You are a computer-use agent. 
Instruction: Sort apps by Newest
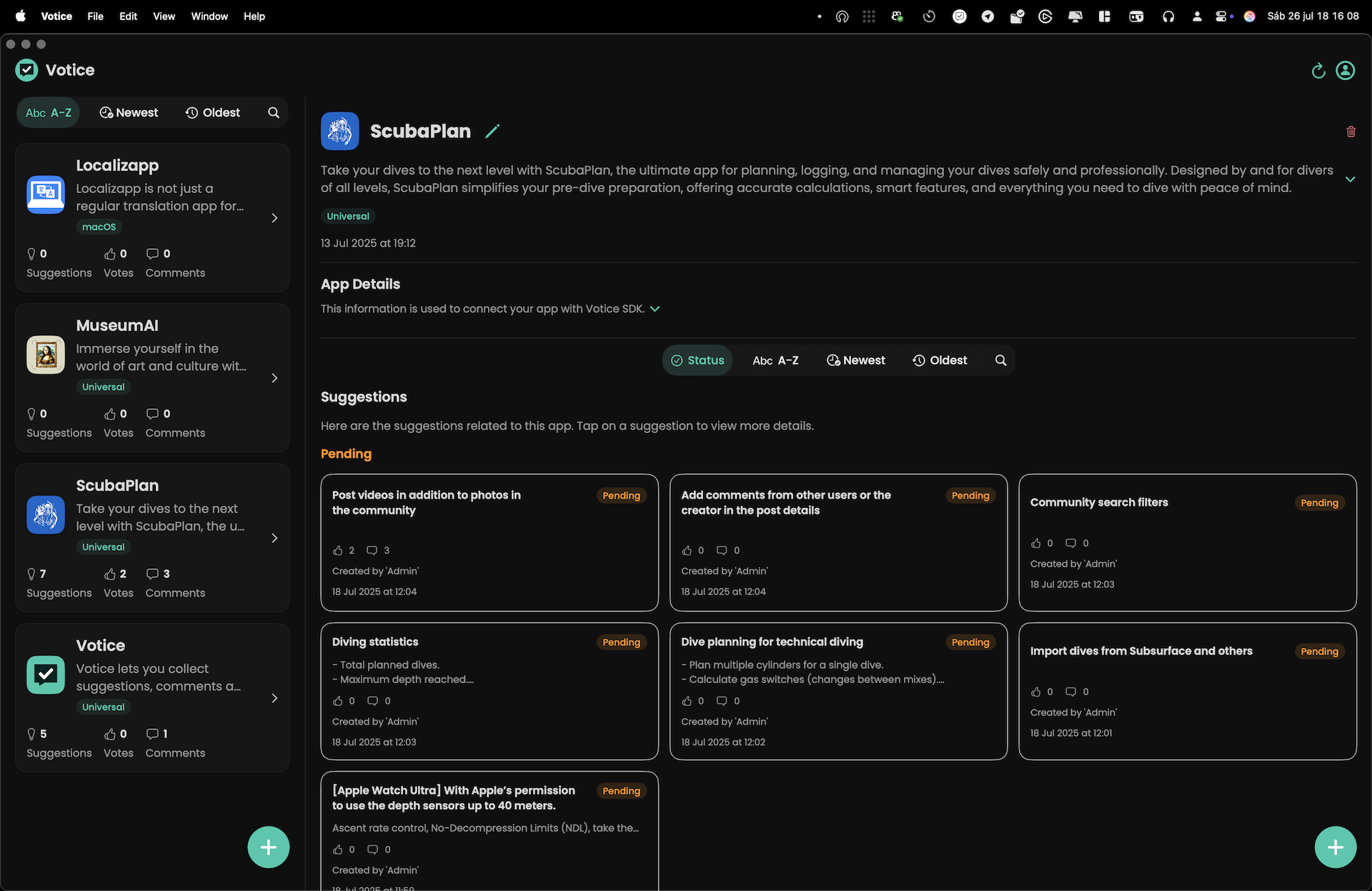click(x=129, y=113)
